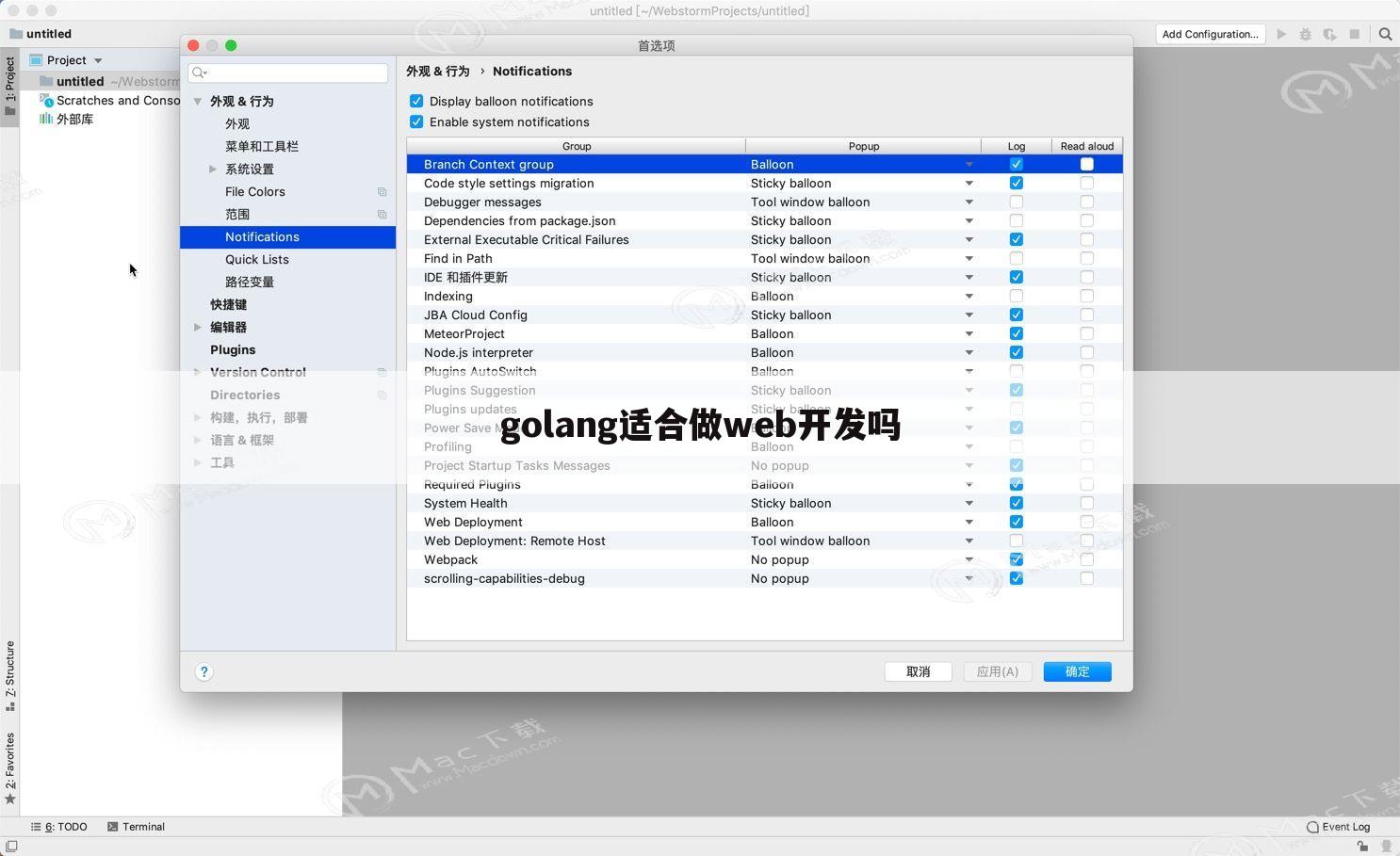Viewport: 1400px width, 856px height.
Task: Click the 确定 OK button
Action: 1077,671
